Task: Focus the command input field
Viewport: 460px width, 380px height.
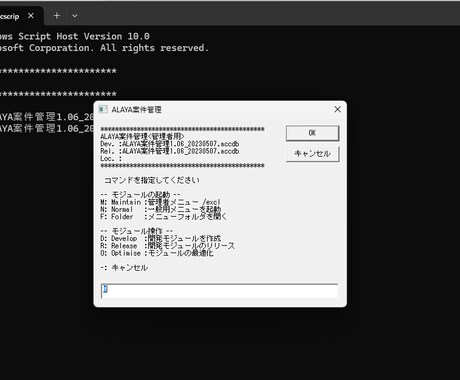Action: pos(219,291)
